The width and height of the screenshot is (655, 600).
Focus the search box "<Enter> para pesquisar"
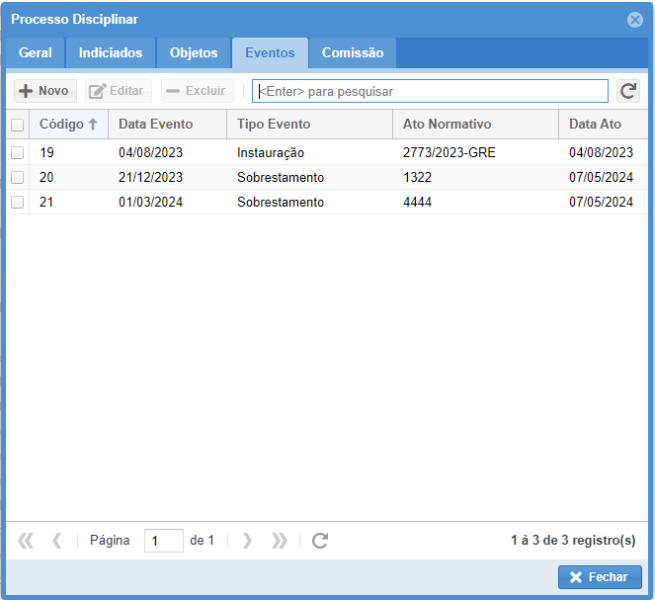(x=429, y=91)
